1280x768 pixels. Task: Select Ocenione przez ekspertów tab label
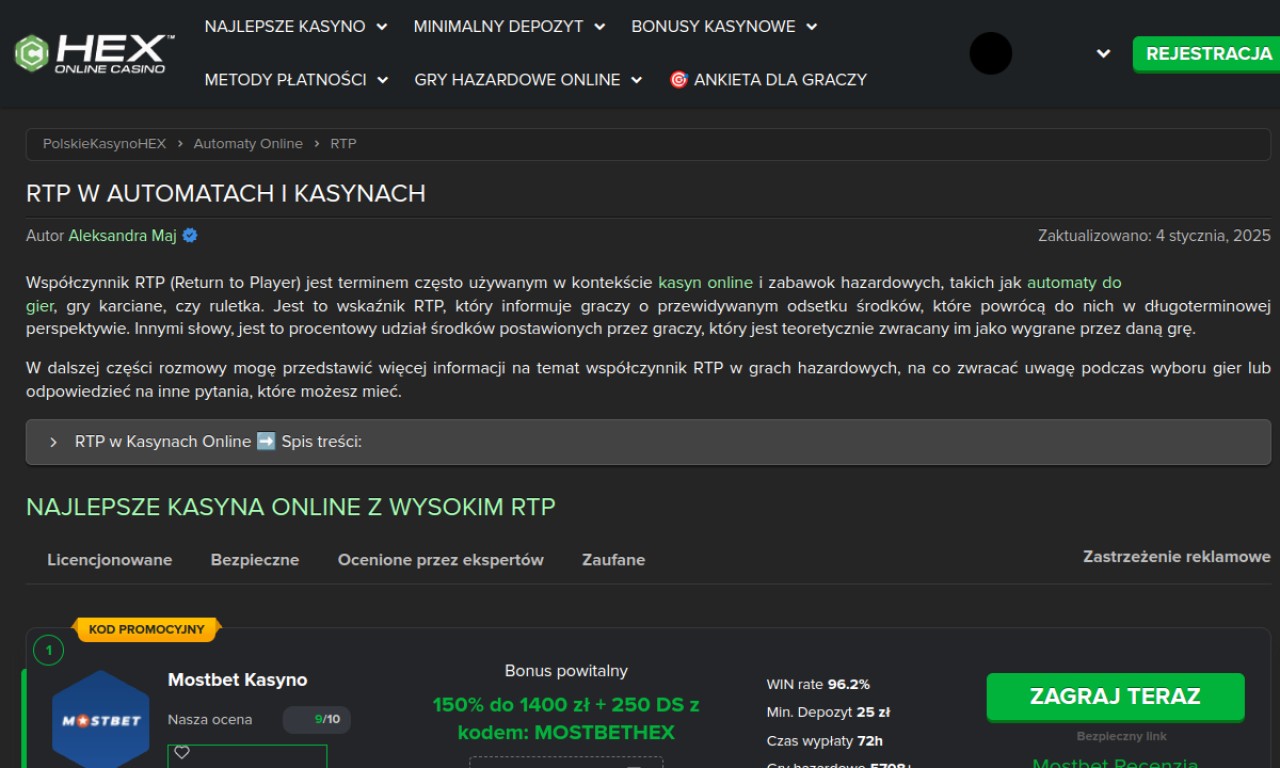click(440, 560)
